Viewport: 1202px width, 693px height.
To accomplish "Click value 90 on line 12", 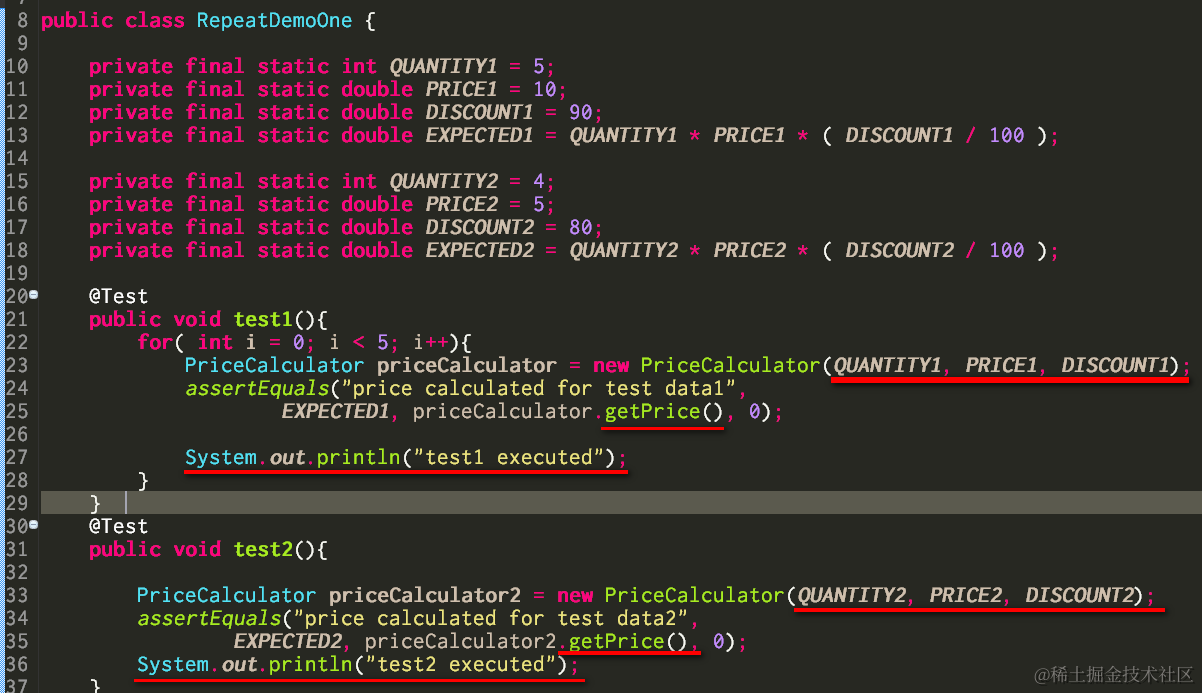I will pyautogui.click(x=581, y=112).
